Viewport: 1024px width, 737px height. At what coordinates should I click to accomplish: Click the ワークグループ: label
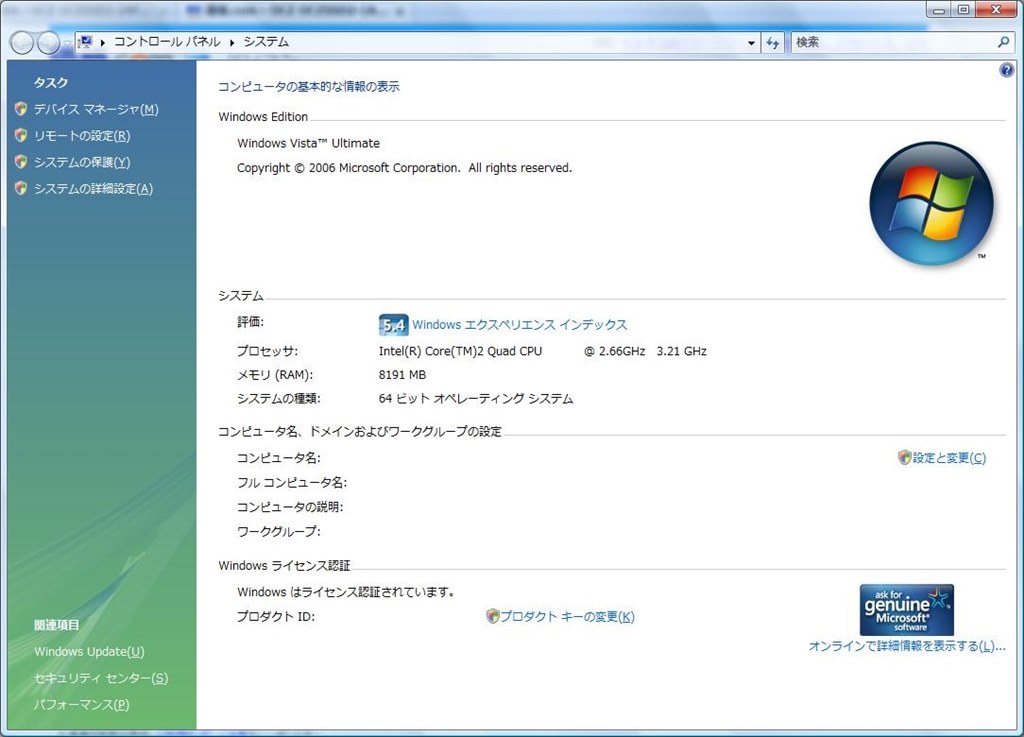click(279, 531)
